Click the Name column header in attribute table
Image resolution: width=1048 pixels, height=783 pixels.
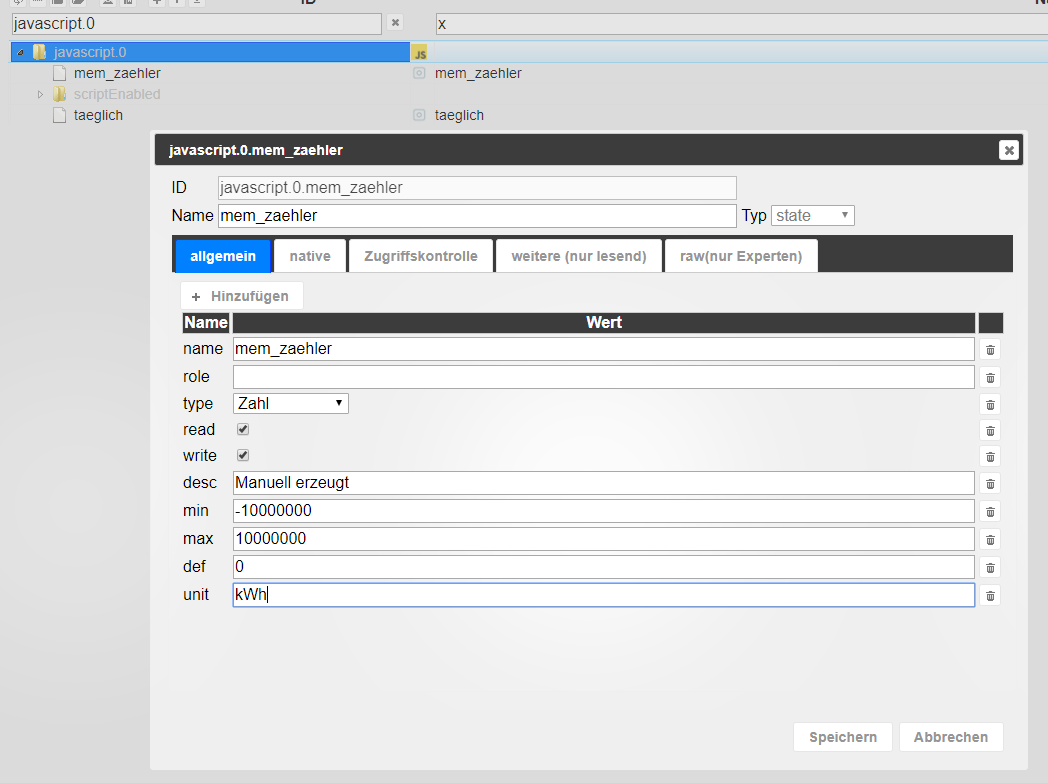(x=206, y=323)
